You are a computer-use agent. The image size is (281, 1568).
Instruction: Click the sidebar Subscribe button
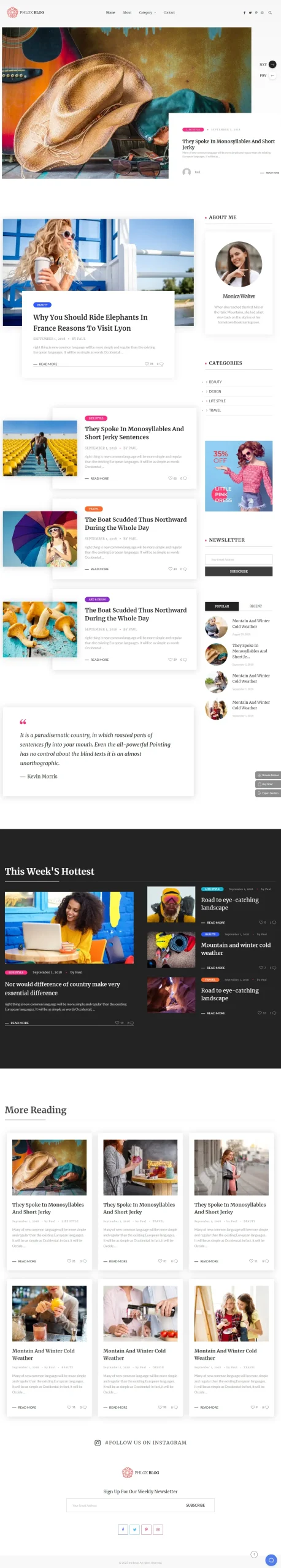coord(239,571)
